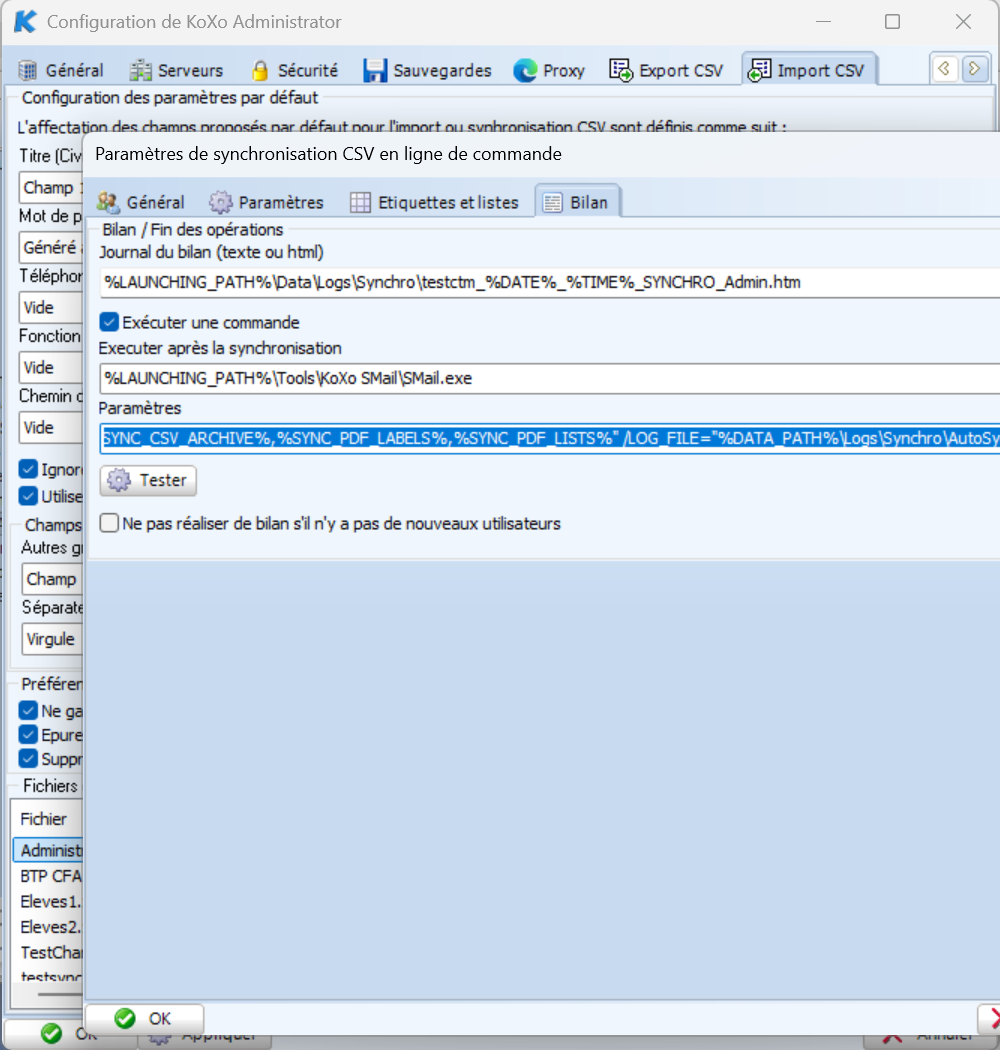Open the Général tab in Configuration window
1000x1050 pixels.
pos(61,70)
